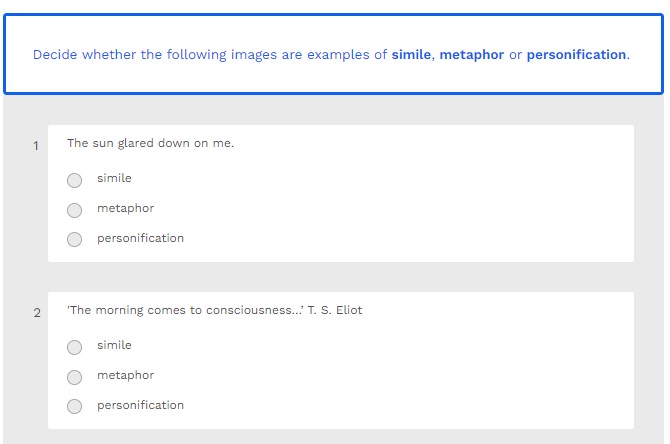
Task: Click the bold 'simile' word in the instructions
Action: click(x=410, y=55)
